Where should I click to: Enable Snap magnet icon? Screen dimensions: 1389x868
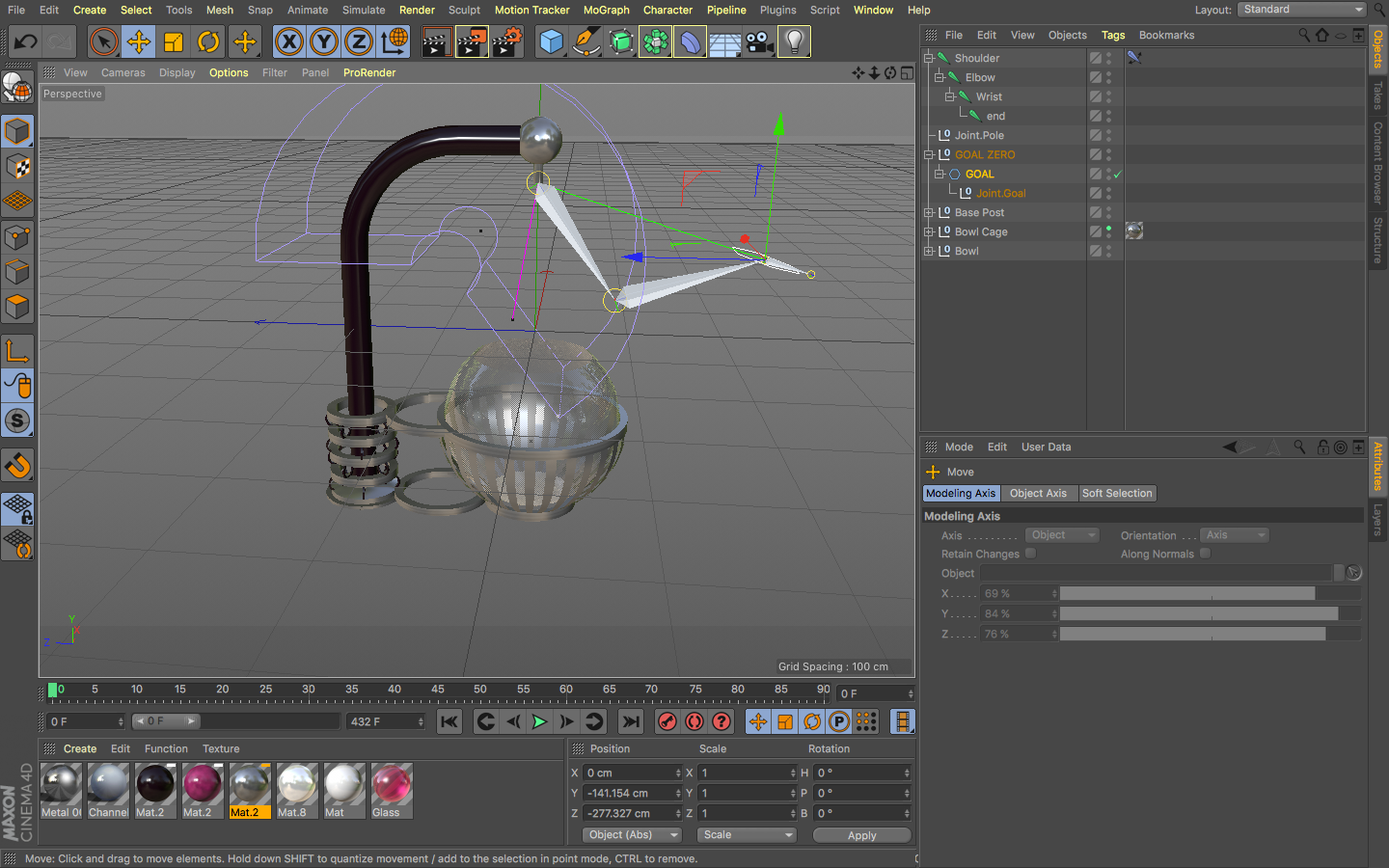[17, 466]
